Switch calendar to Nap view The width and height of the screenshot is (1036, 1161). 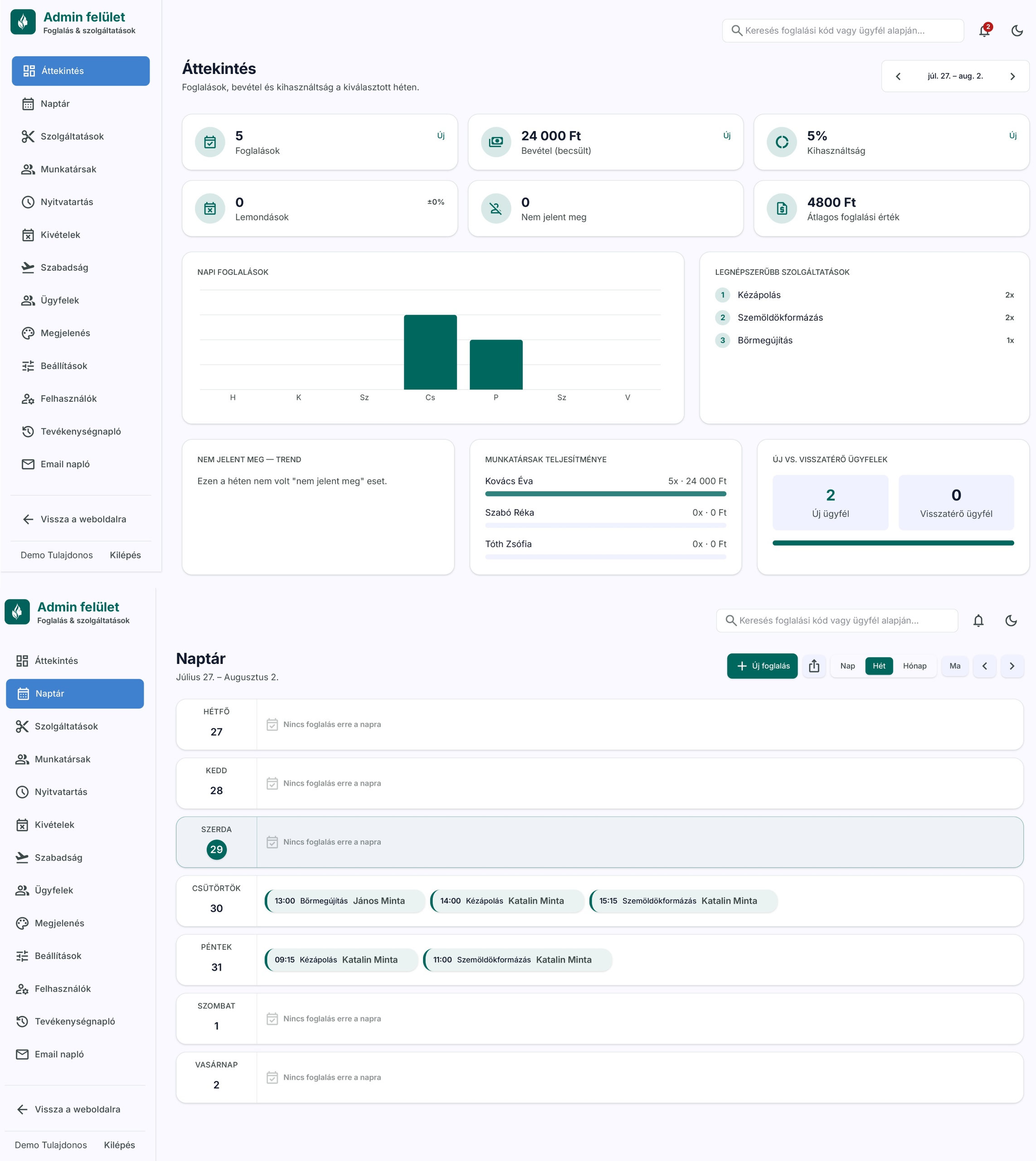coord(847,666)
